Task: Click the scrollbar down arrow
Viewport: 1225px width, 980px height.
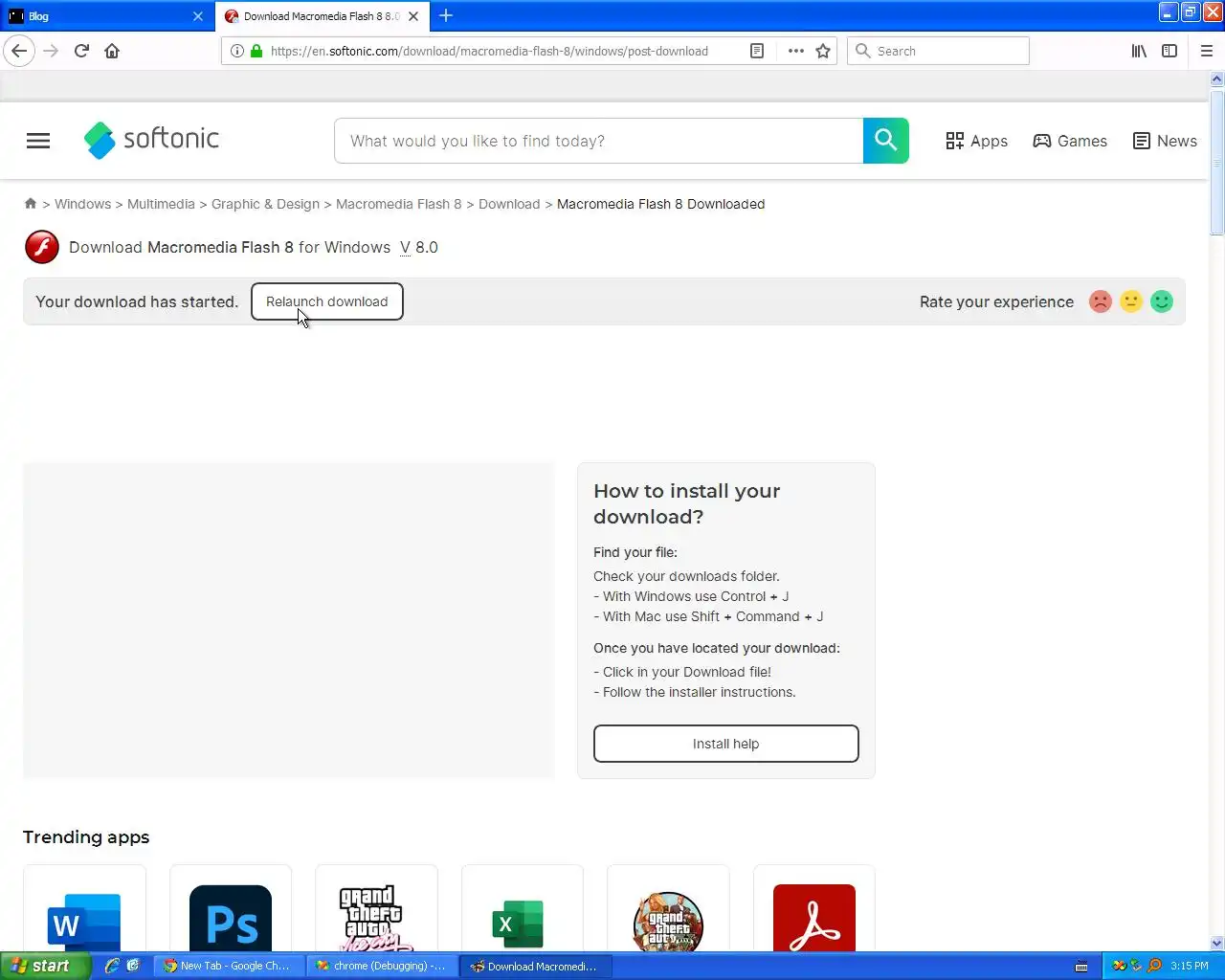Action: pos(1217,943)
